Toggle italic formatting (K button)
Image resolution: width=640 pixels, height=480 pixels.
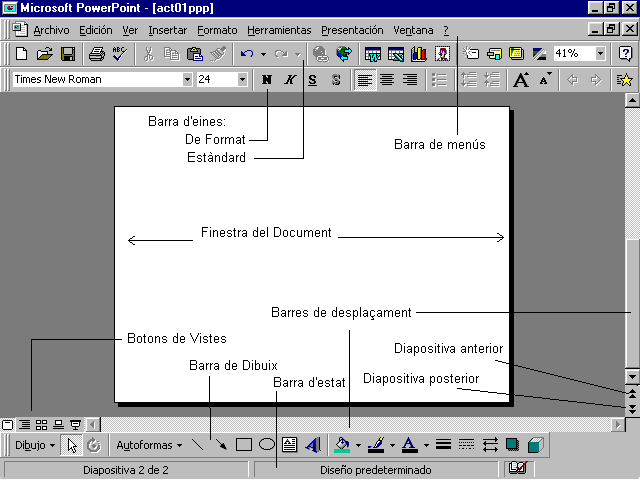[x=290, y=80]
